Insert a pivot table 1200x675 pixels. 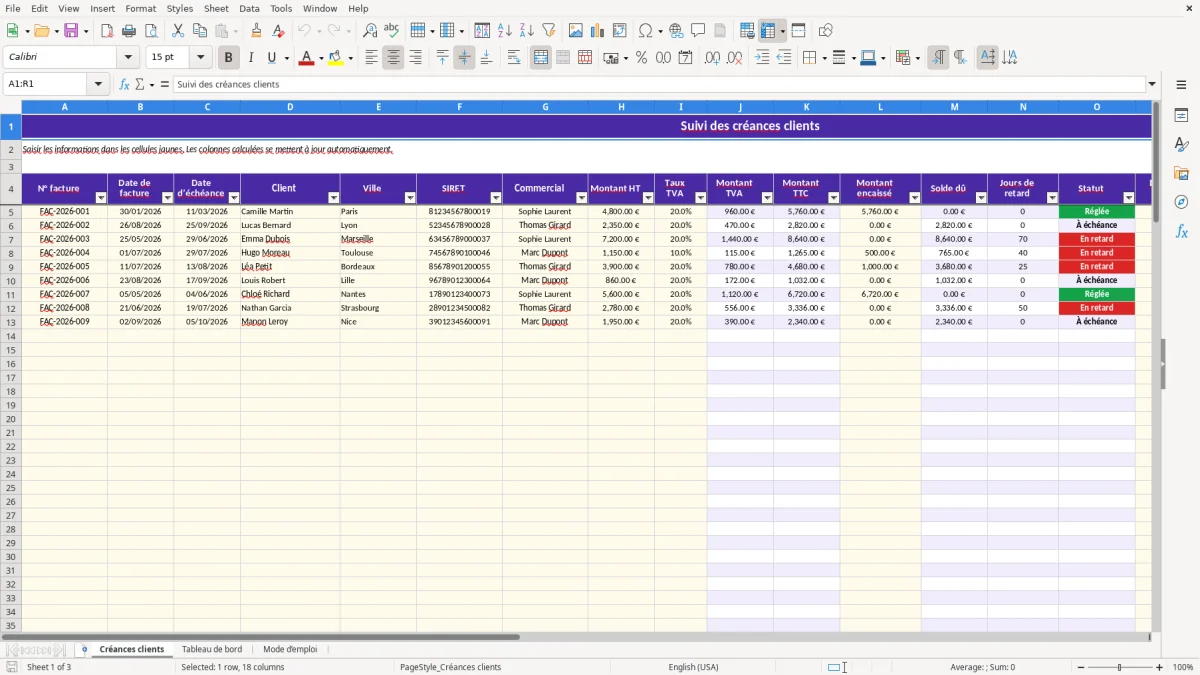click(620, 31)
